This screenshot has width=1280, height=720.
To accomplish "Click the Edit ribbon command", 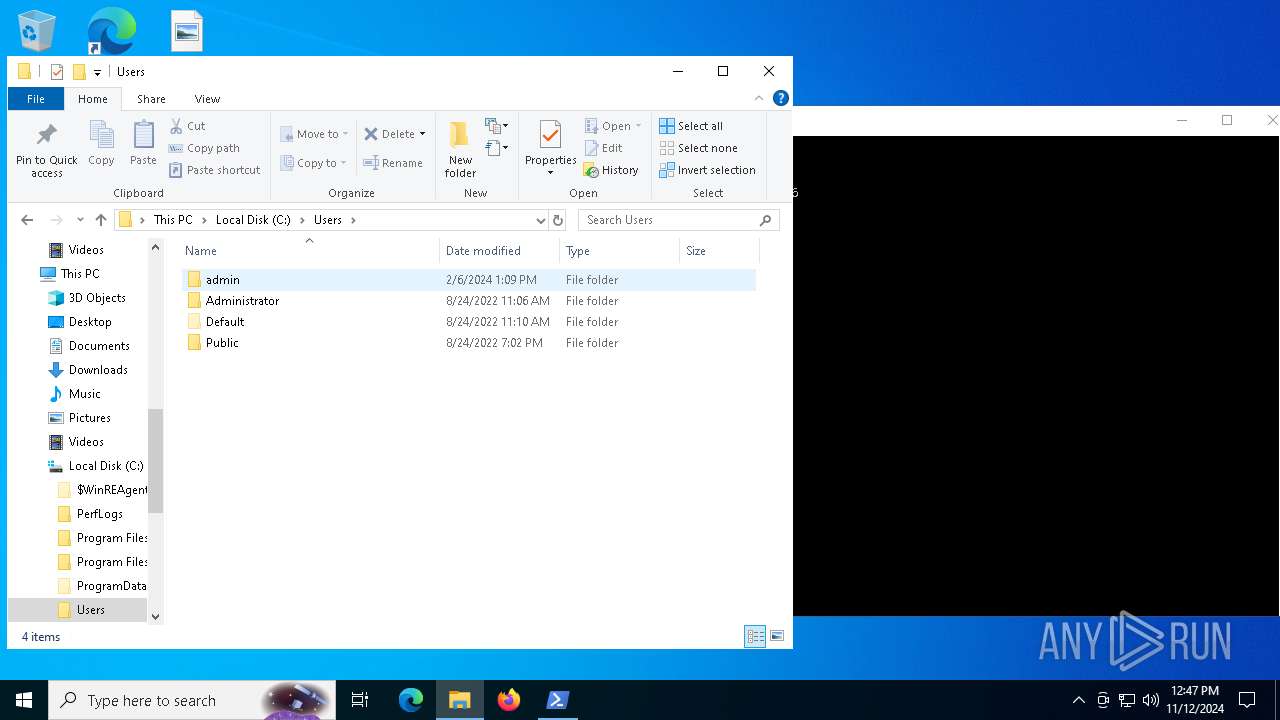I will point(604,148).
